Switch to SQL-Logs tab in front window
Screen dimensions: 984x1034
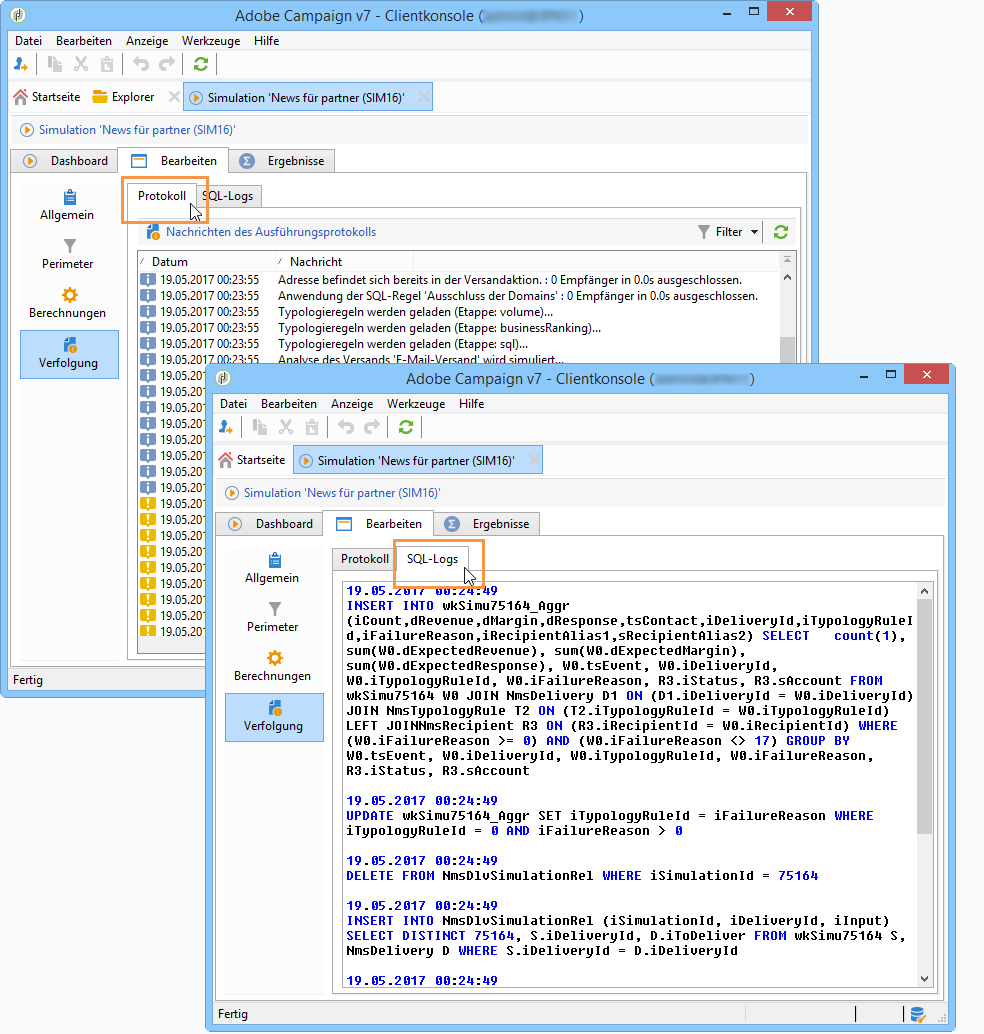(x=432, y=559)
